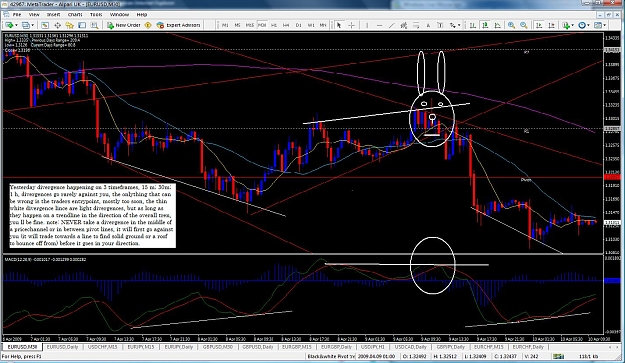625x363 pixels.
Task: Switch chart to D1 timeframe
Action: pyautogui.click(x=299, y=25)
